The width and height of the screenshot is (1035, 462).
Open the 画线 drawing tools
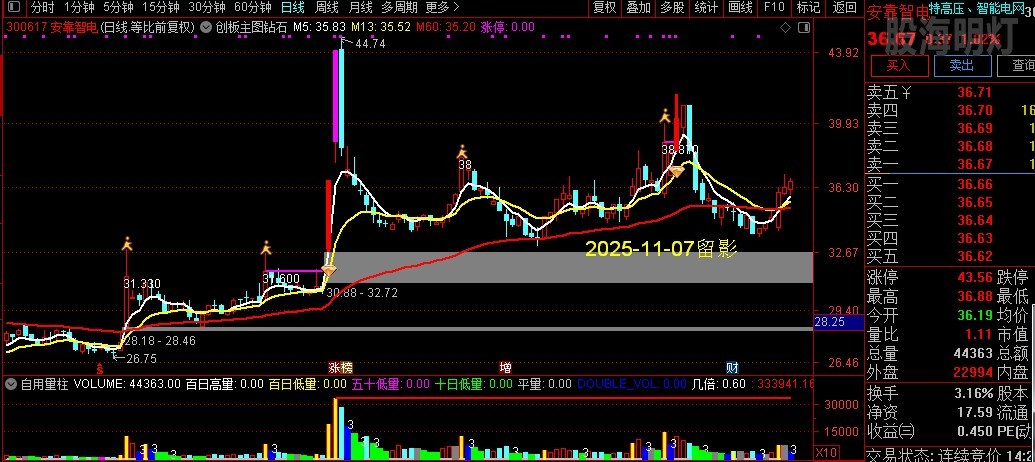click(740, 7)
